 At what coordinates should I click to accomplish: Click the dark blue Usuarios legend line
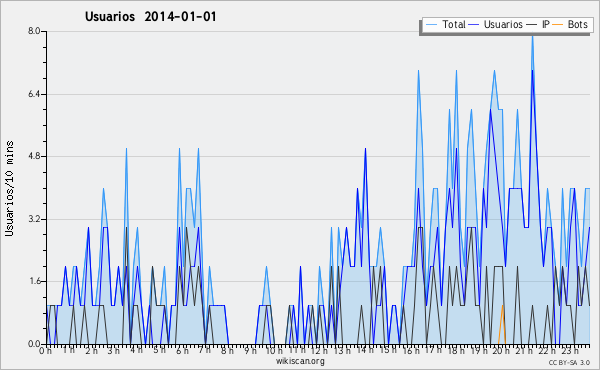(474, 25)
